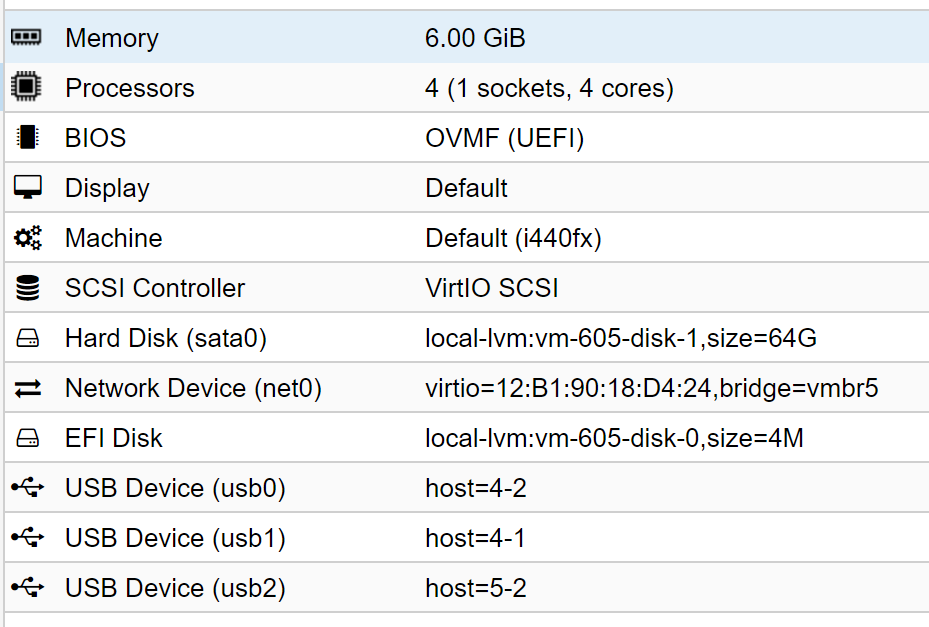
Task: Select the USB Device usb1 row label
Action: click(x=175, y=538)
